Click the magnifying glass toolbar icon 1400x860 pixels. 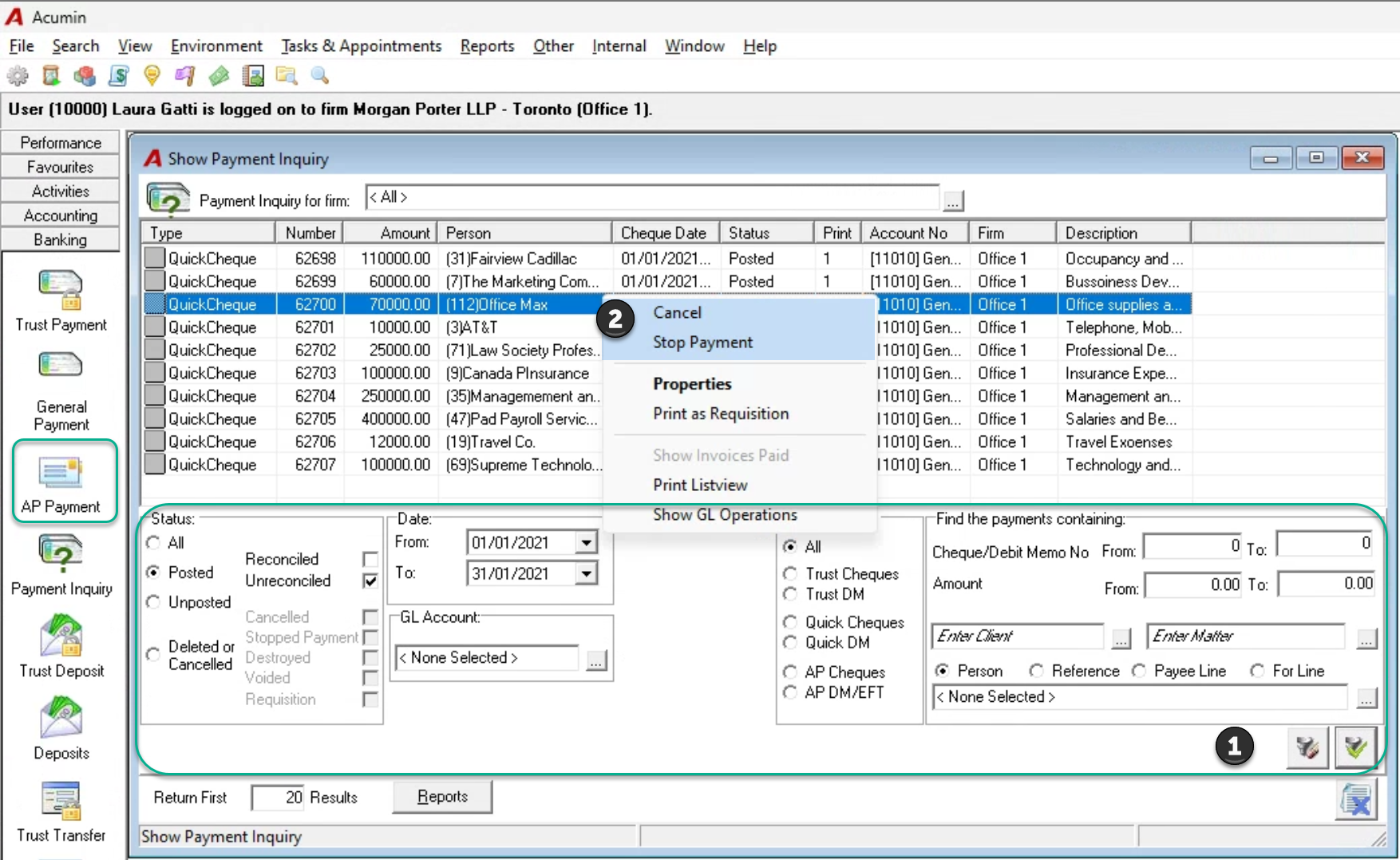[320, 76]
